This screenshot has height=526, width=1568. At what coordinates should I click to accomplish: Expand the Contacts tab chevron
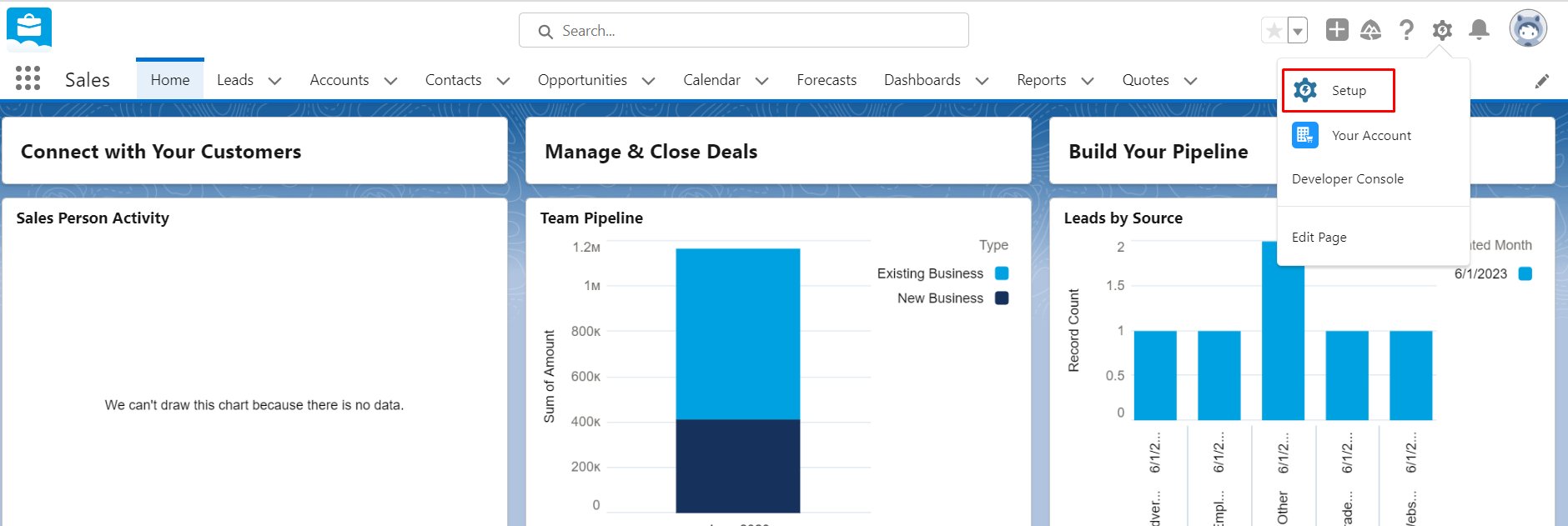(503, 81)
